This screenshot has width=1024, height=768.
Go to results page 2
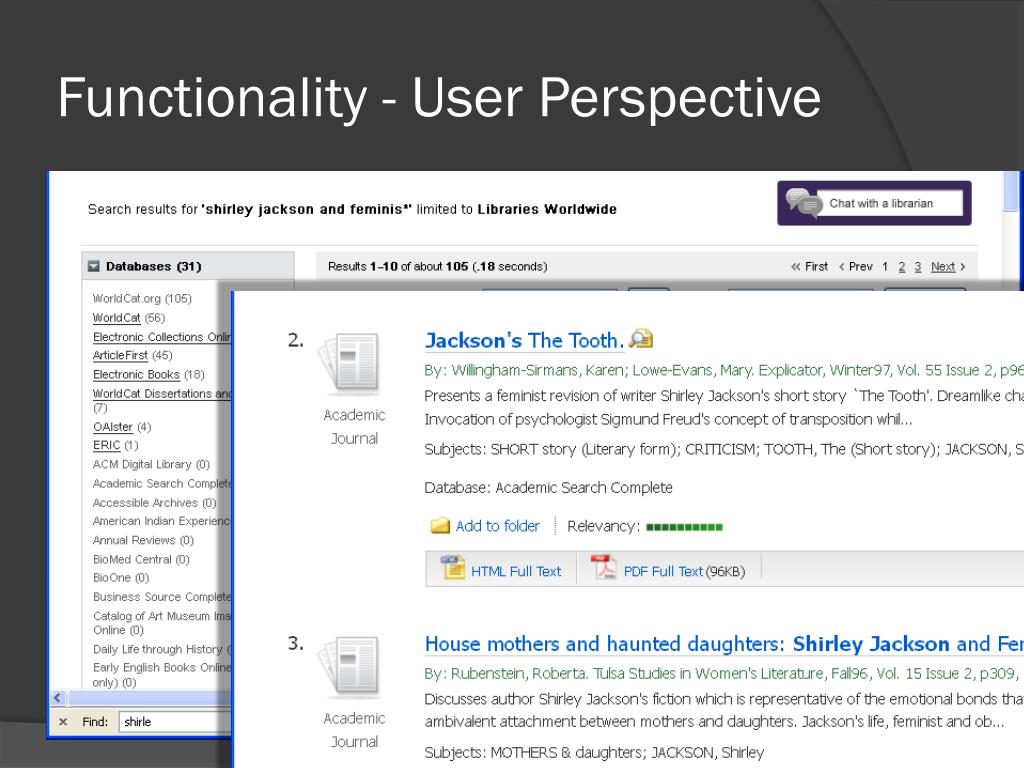pyautogui.click(x=901, y=266)
